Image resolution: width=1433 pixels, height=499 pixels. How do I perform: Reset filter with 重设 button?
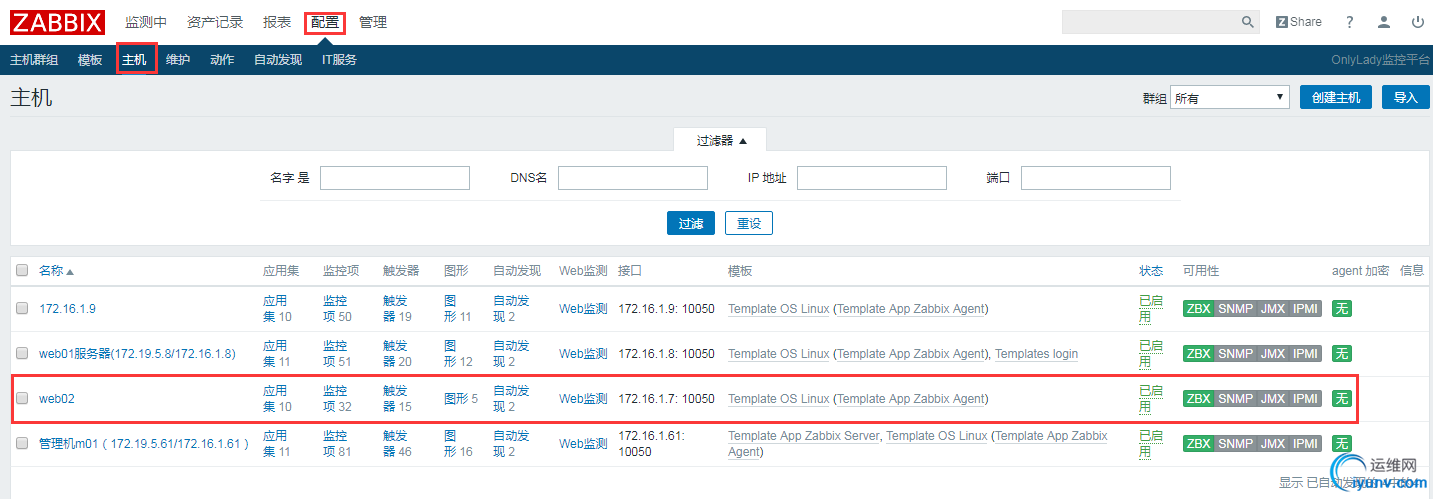[749, 223]
